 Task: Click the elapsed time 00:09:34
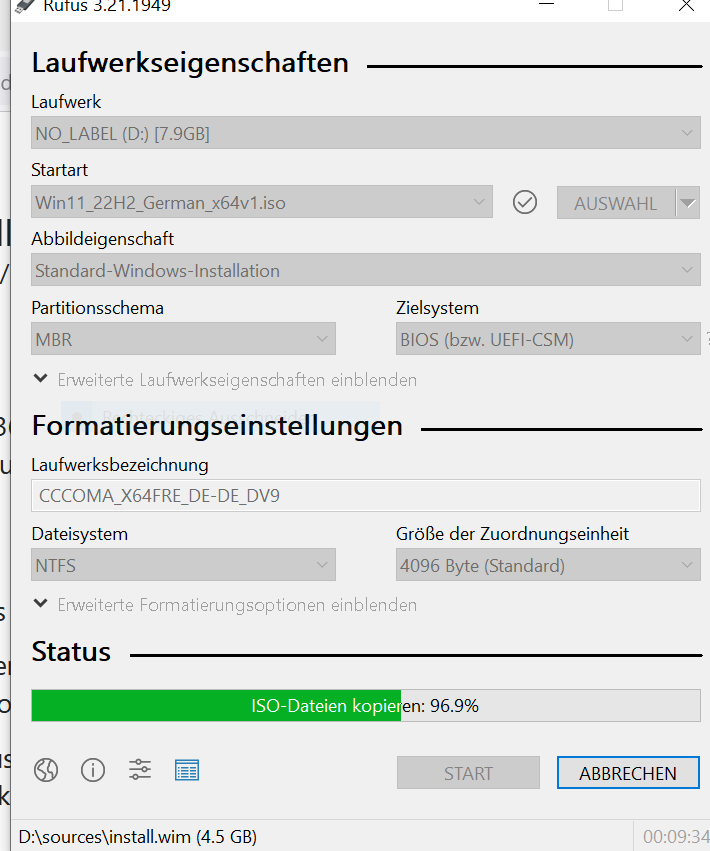(676, 836)
